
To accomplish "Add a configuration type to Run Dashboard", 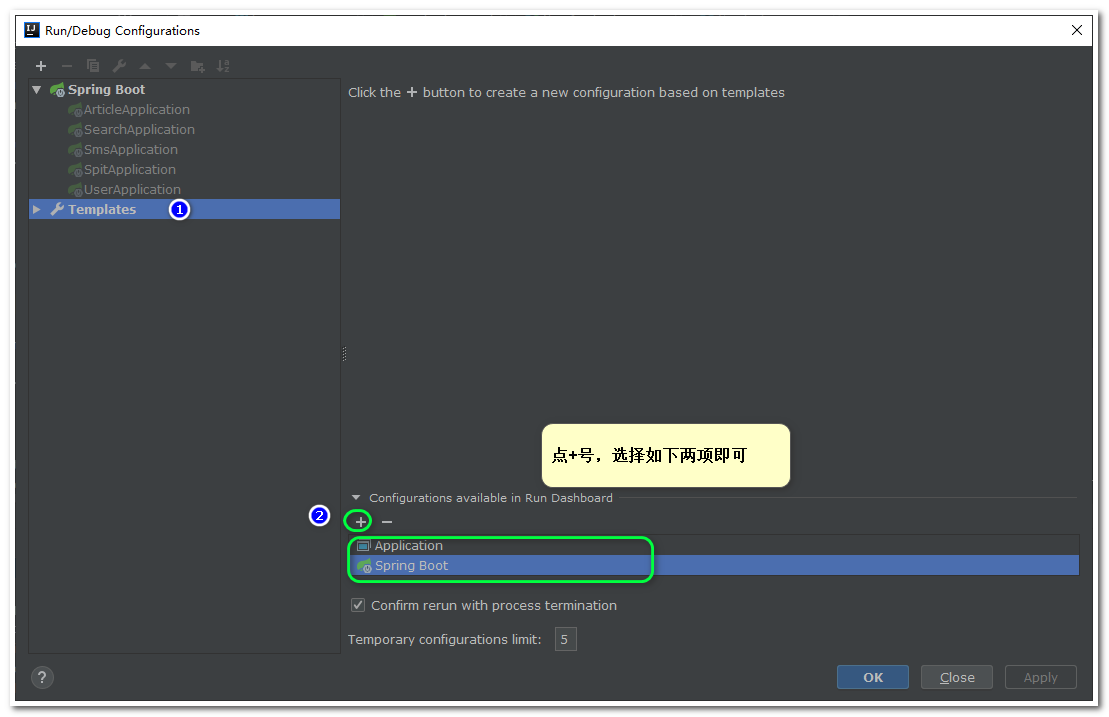I will pyautogui.click(x=360, y=522).
